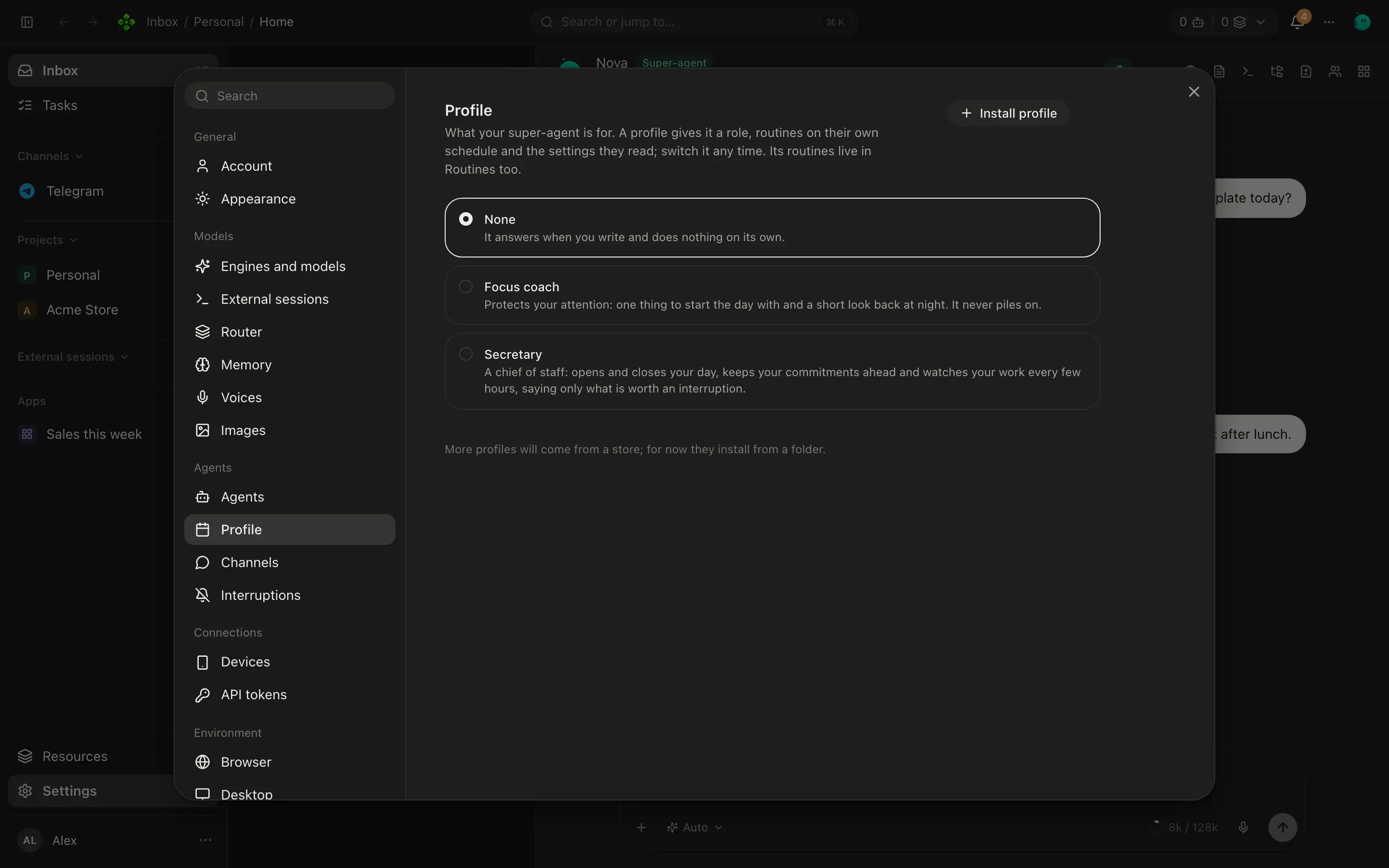Click the Voices microphone icon
This screenshot has width=1389, height=868.
(x=203, y=397)
